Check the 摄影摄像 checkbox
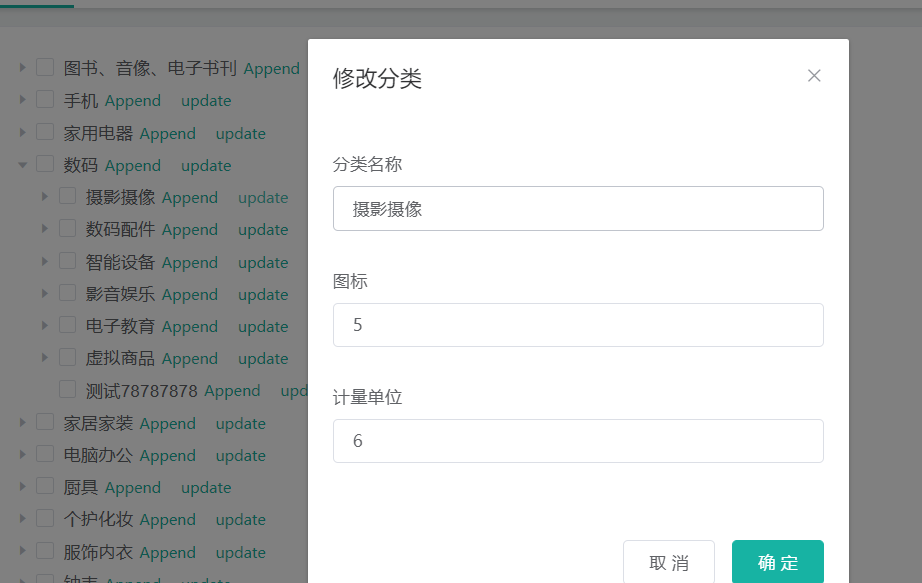The height and width of the screenshot is (583, 922). point(68,196)
